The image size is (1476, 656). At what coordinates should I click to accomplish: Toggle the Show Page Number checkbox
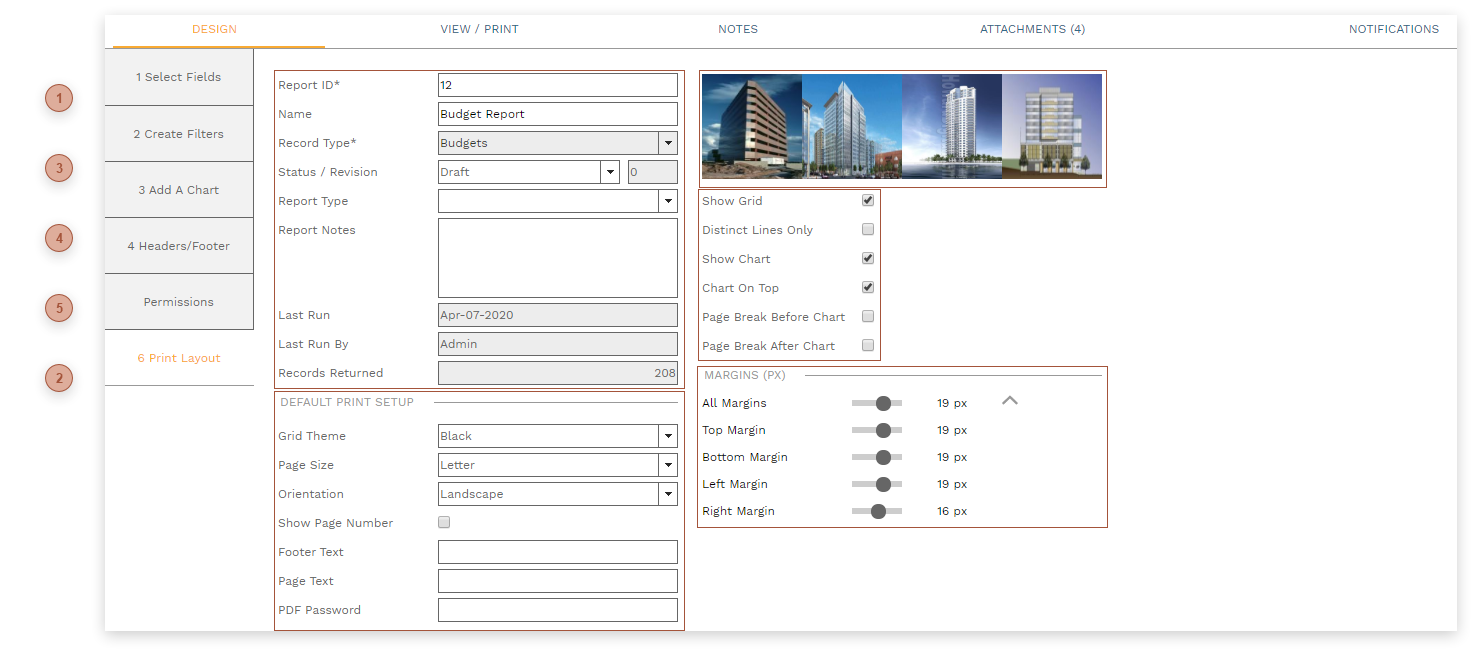444,523
